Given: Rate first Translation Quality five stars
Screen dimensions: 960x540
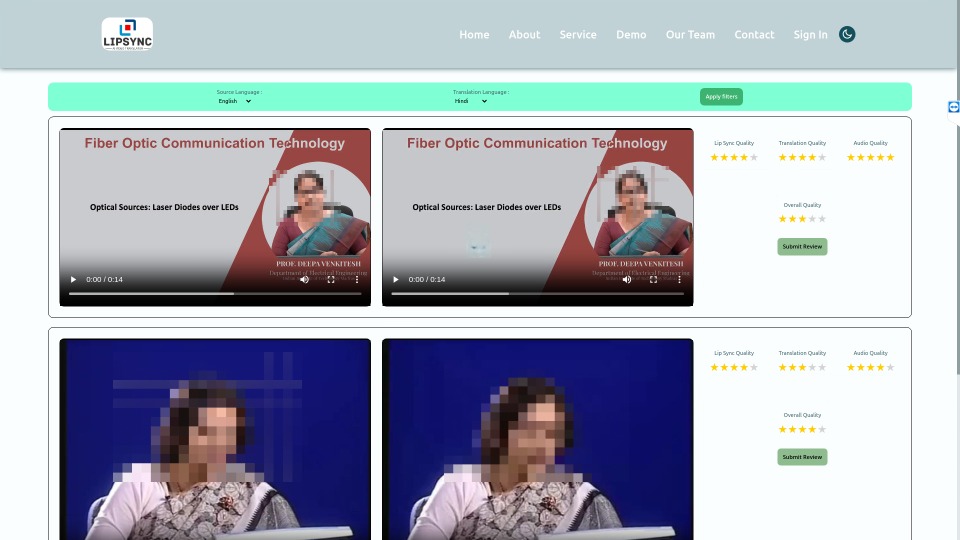Looking at the screenshot, I should point(822,157).
